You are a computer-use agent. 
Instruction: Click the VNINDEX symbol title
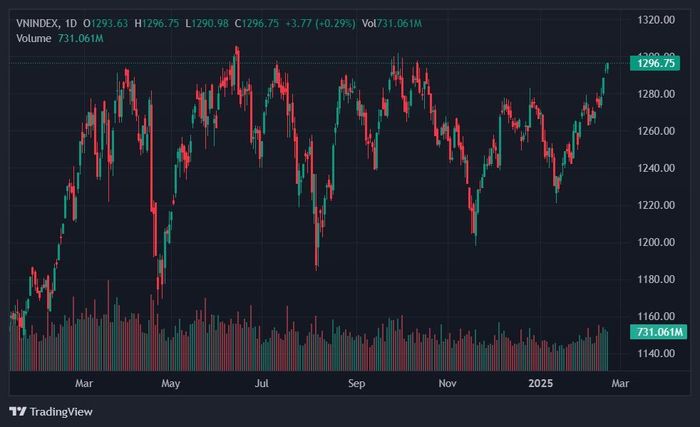pyautogui.click(x=38, y=23)
